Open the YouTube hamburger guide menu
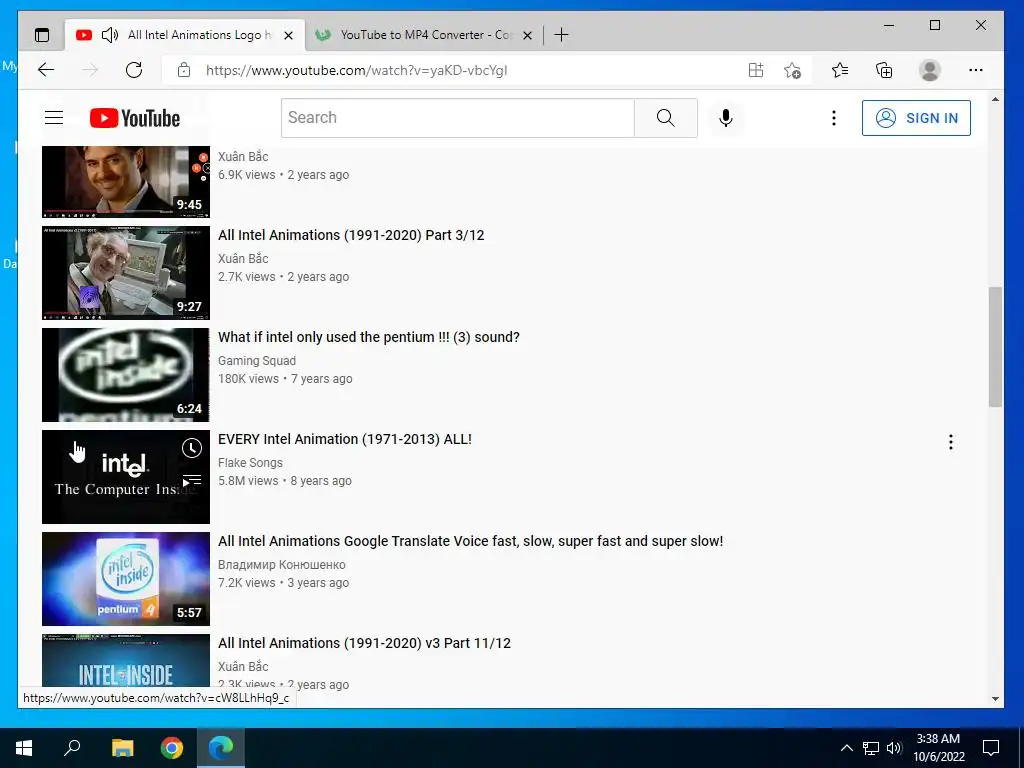 point(54,118)
